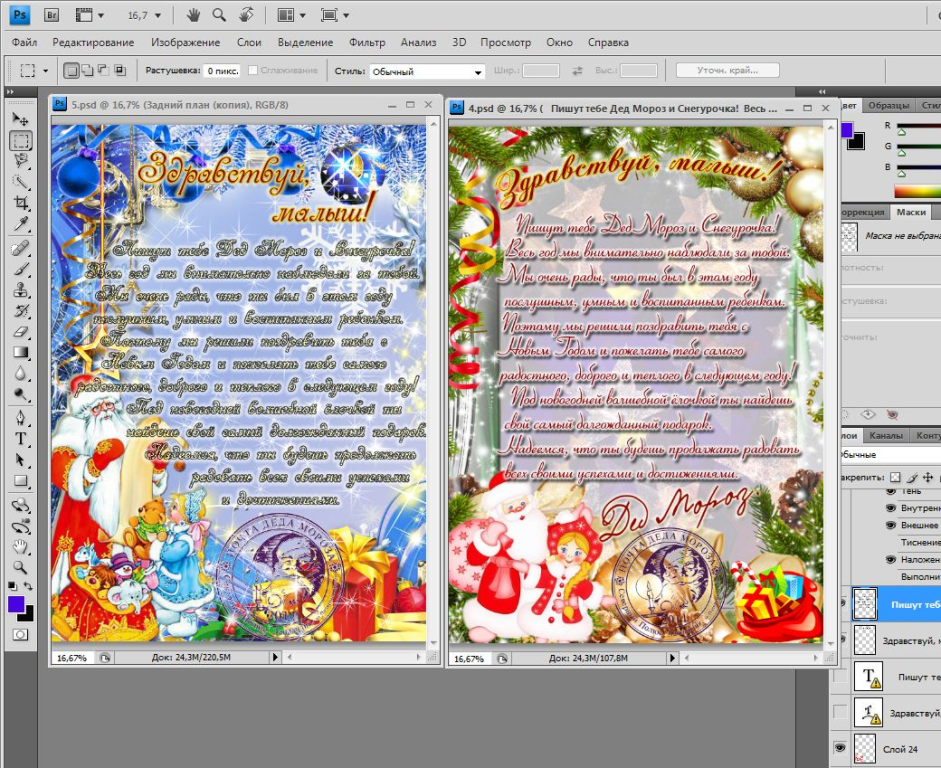941x768 pixels.
Task: Open the Фильтр menu
Action: pyautogui.click(x=367, y=42)
